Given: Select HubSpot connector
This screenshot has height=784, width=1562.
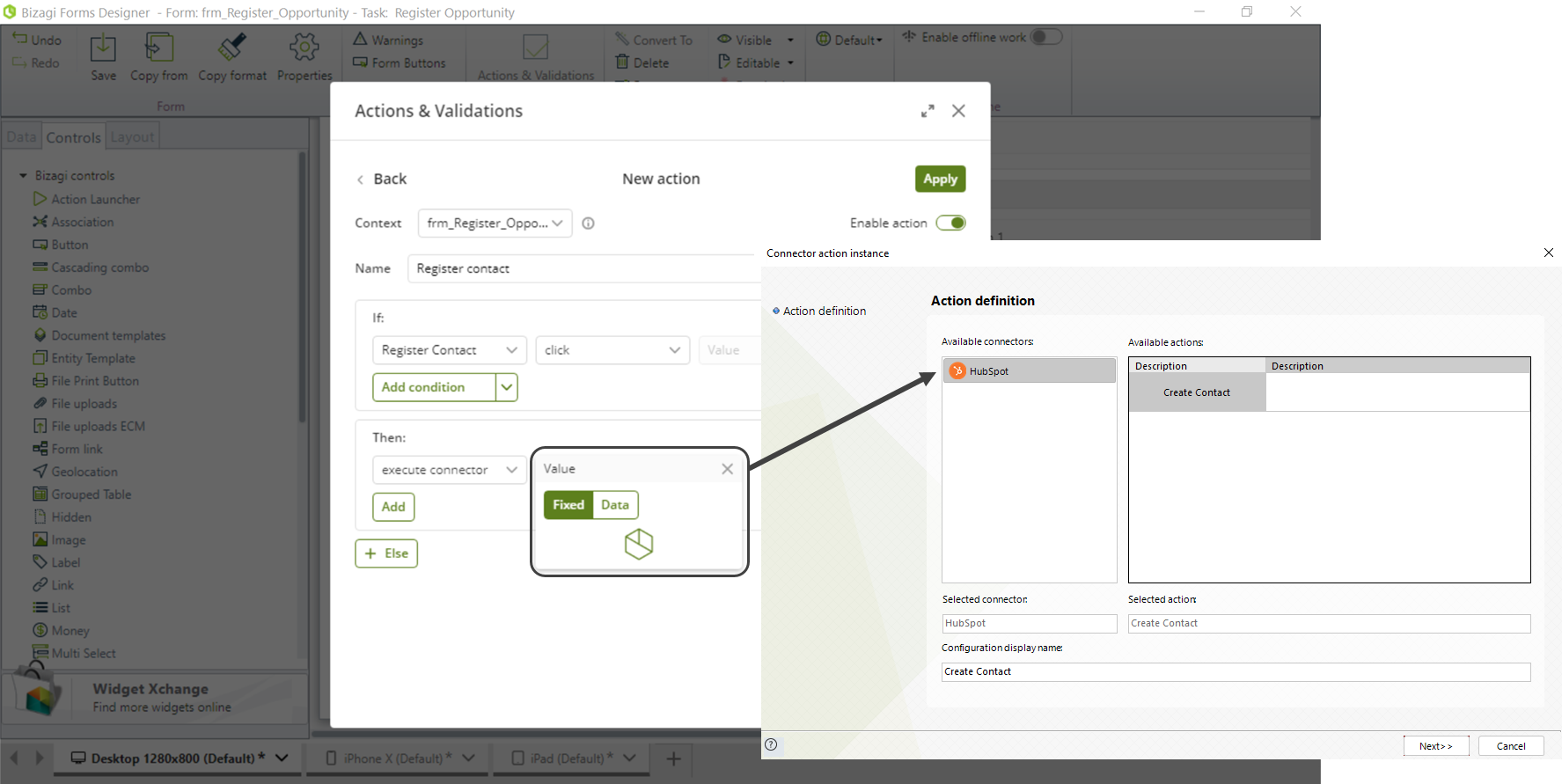Looking at the screenshot, I should click(1029, 370).
